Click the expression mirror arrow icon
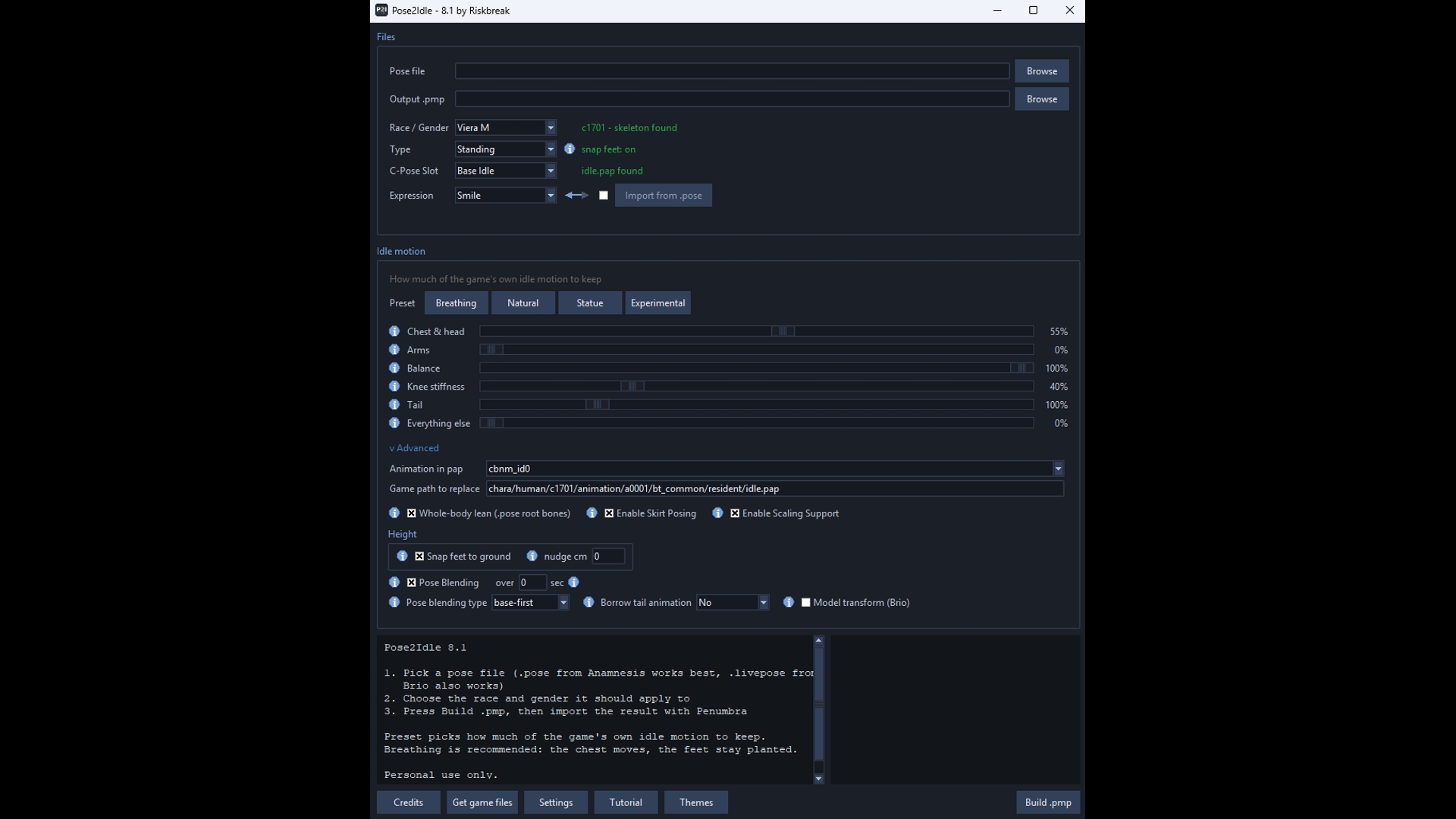This screenshot has height=819, width=1456. (x=576, y=196)
